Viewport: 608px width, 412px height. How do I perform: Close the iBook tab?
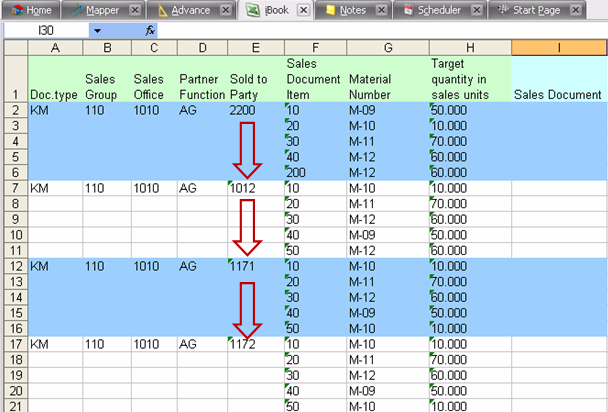(303, 10)
